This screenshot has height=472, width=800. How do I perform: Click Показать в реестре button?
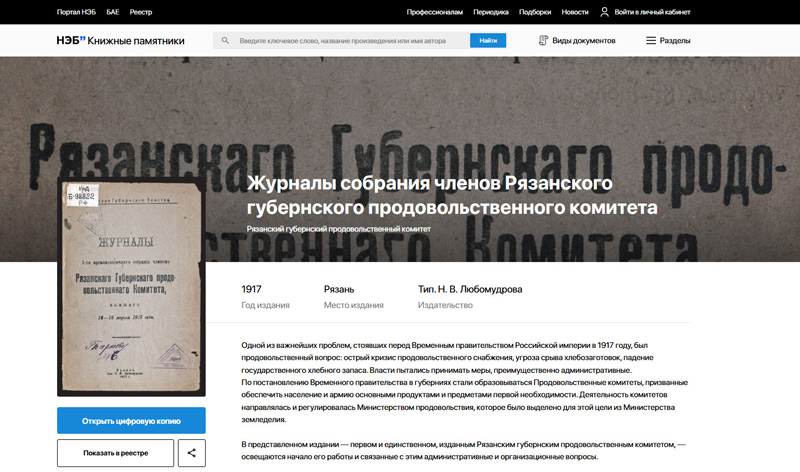pyautogui.click(x=115, y=453)
